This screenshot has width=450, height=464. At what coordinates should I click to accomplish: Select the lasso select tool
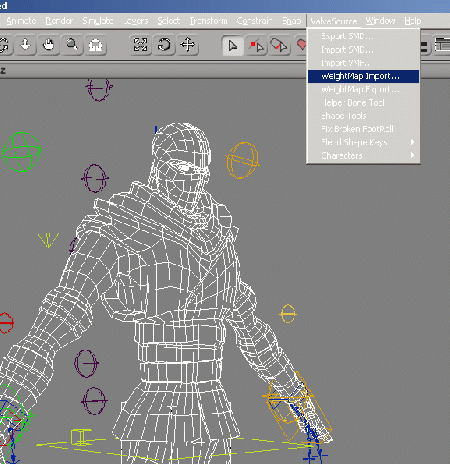(x=279, y=46)
